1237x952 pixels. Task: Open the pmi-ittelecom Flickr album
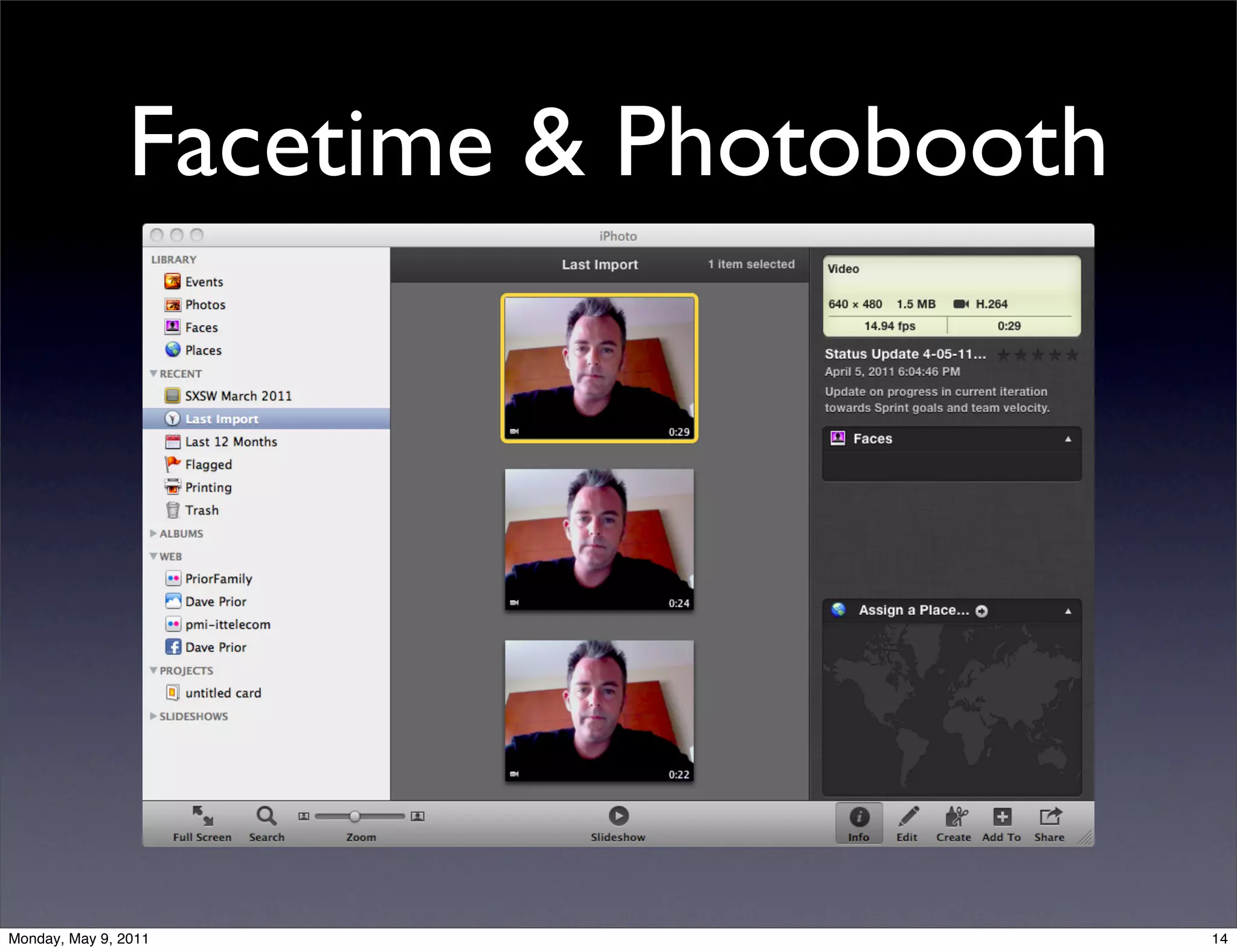pos(218,625)
